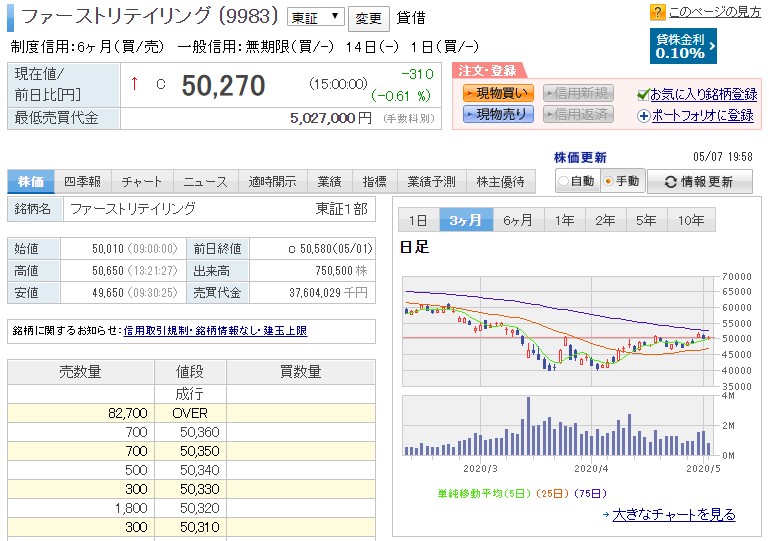Open the 貸株金利 0.10% banner
The image size is (769, 541).
(683, 46)
